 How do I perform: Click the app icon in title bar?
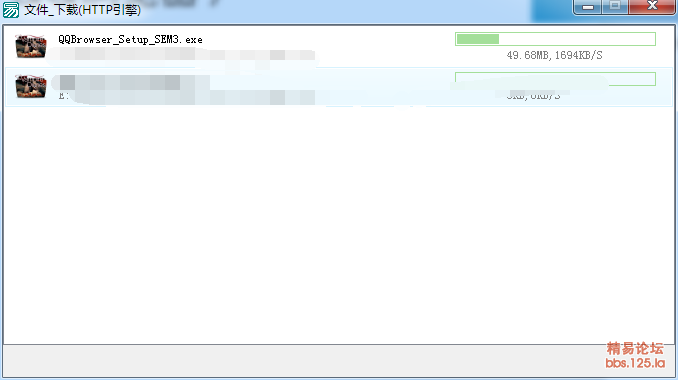[11, 10]
